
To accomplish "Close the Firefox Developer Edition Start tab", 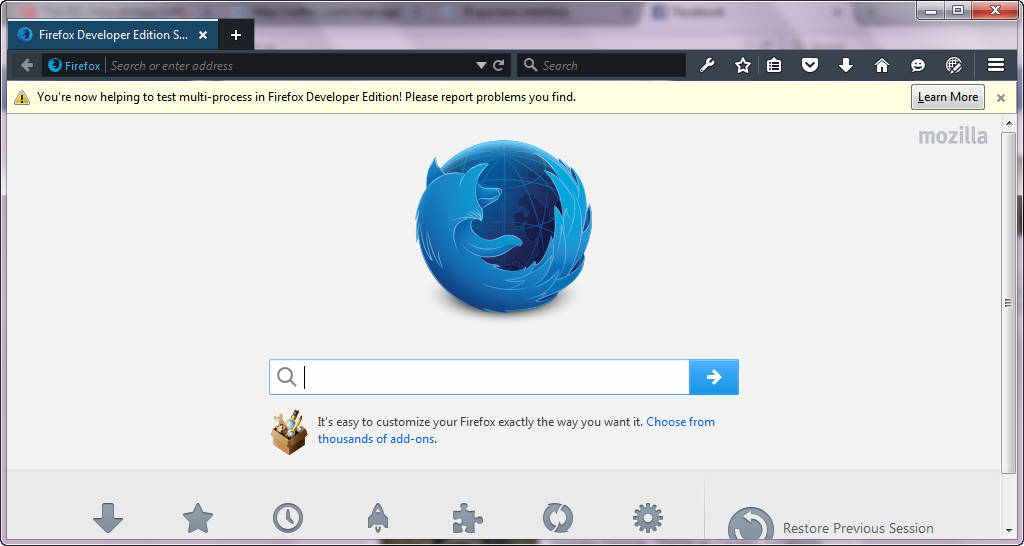I will pyautogui.click(x=203, y=35).
